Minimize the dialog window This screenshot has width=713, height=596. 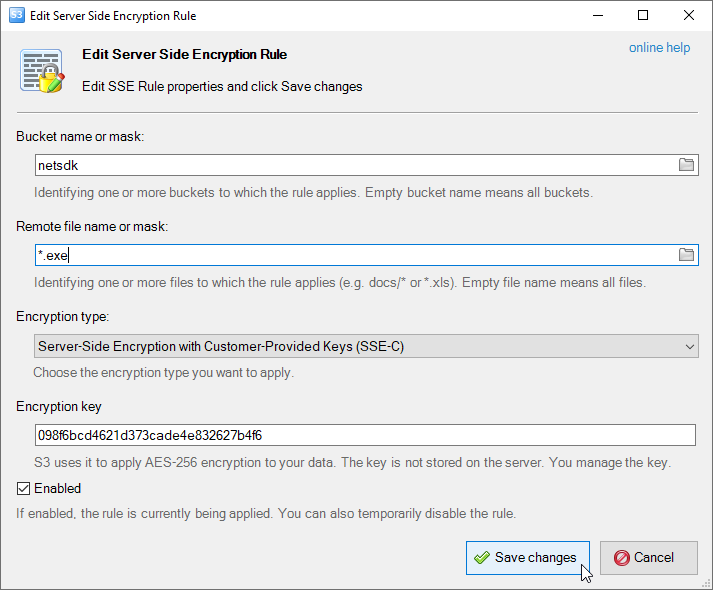pyautogui.click(x=598, y=15)
